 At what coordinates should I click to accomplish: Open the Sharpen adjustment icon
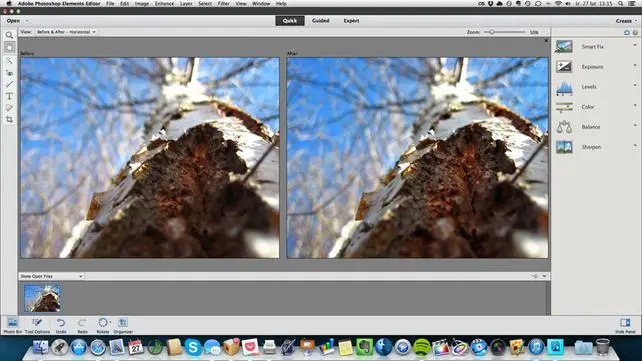(564, 147)
